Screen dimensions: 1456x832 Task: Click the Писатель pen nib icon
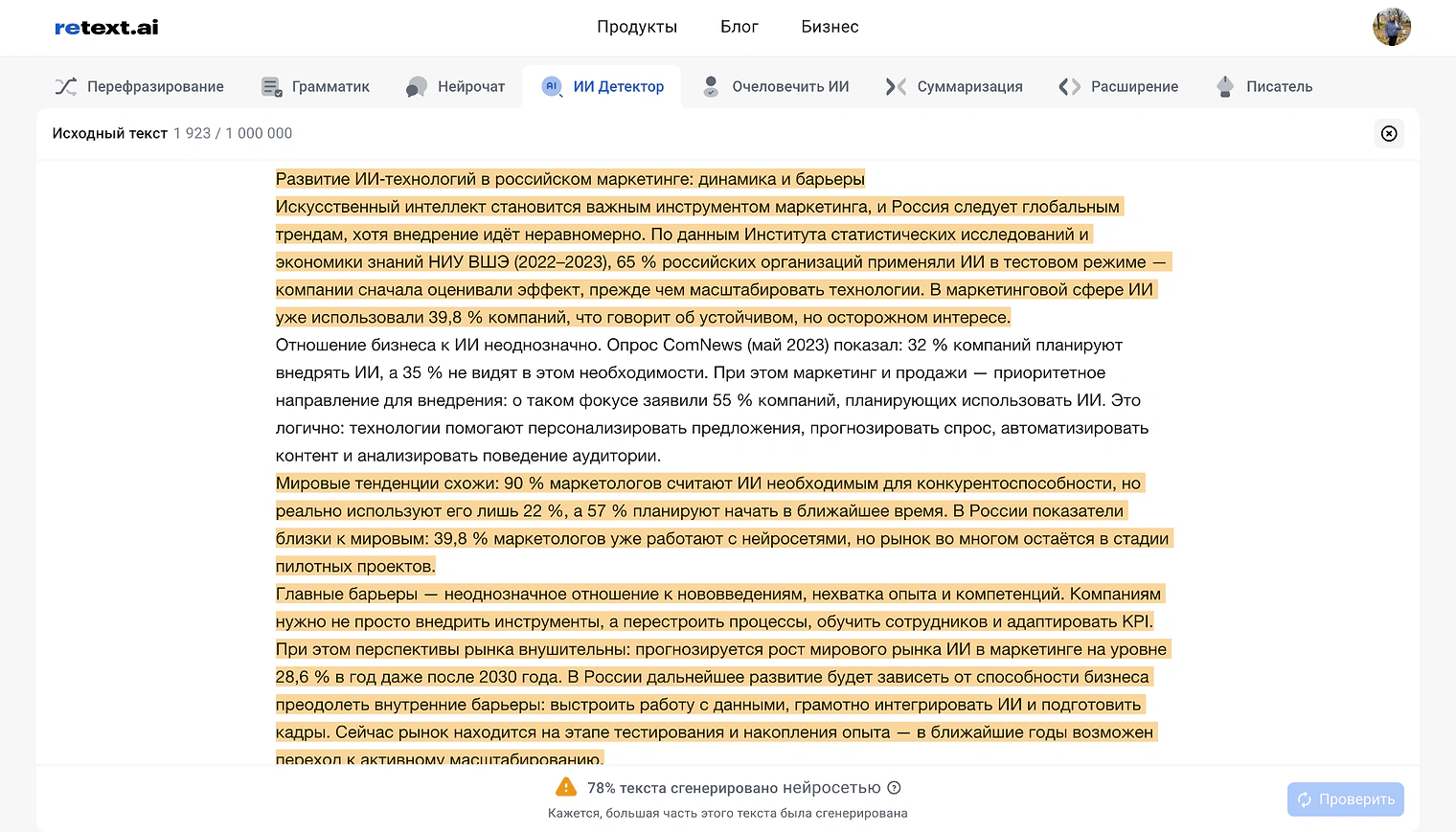(x=1225, y=86)
